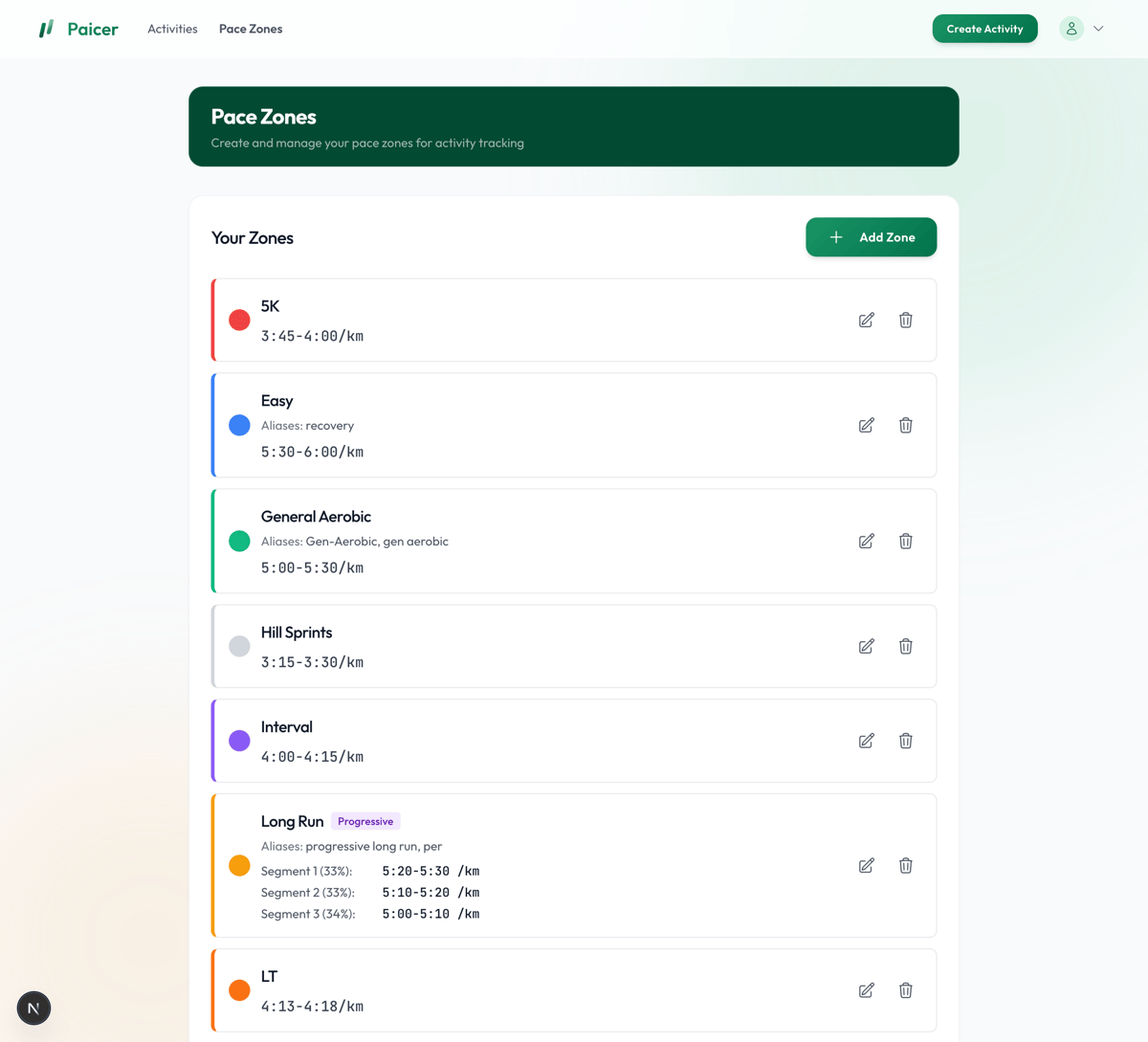Select the Hill Sprints title
The height and width of the screenshot is (1042, 1148).
[297, 632]
